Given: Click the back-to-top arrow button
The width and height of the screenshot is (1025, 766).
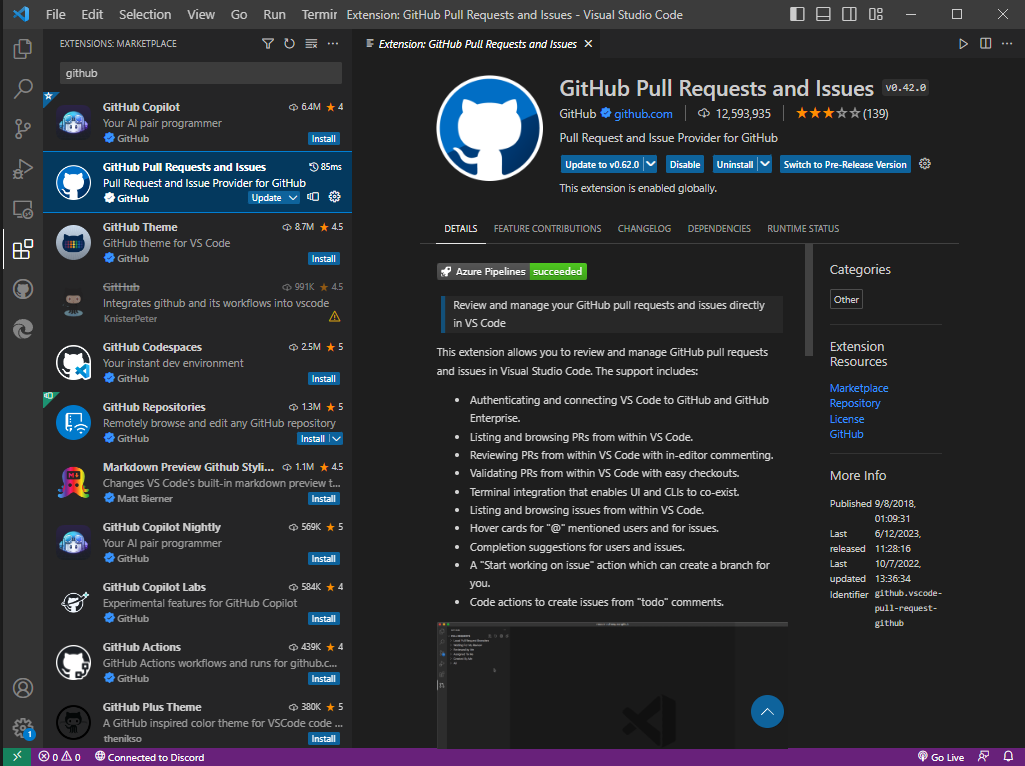Looking at the screenshot, I should pyautogui.click(x=767, y=712).
